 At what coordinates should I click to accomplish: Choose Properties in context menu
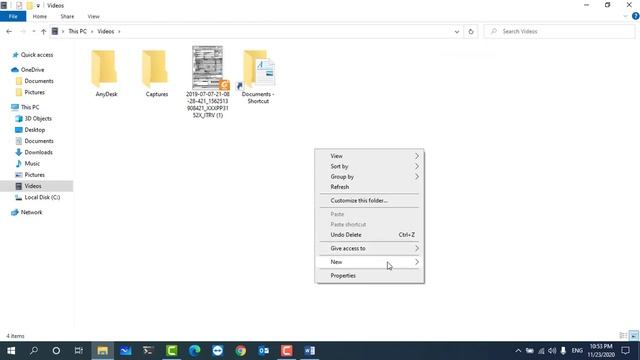369,276
